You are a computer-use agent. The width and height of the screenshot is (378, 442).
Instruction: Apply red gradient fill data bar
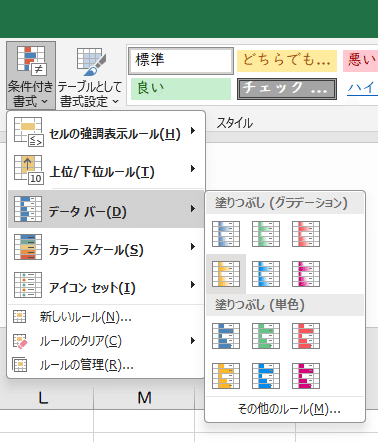pos(306,234)
